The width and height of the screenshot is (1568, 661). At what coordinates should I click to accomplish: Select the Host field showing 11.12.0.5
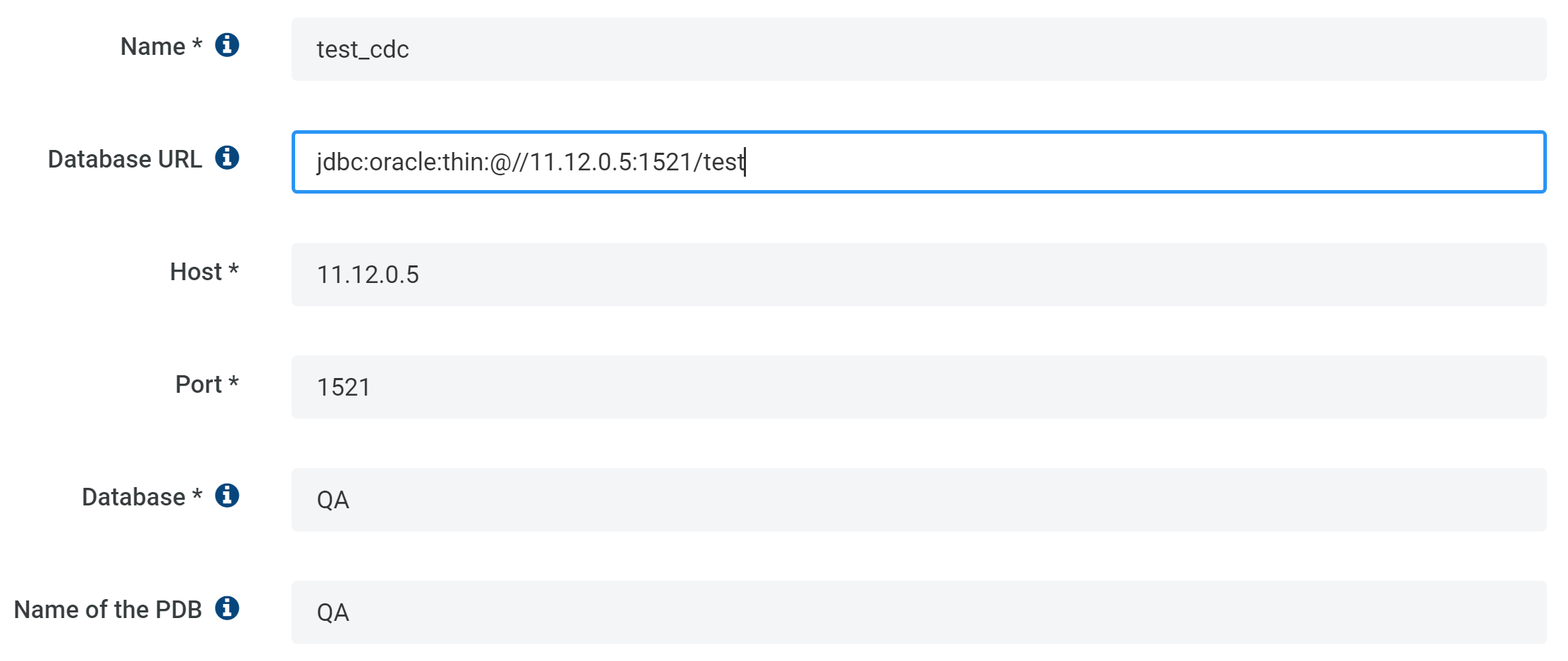919,275
